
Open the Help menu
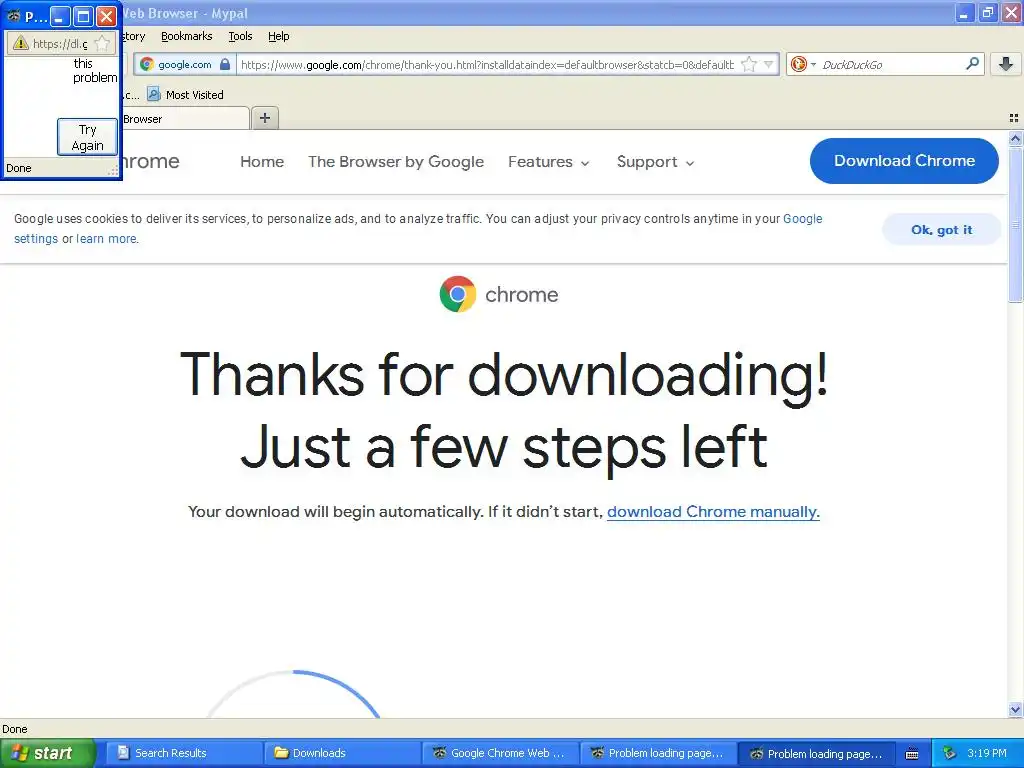click(x=278, y=36)
